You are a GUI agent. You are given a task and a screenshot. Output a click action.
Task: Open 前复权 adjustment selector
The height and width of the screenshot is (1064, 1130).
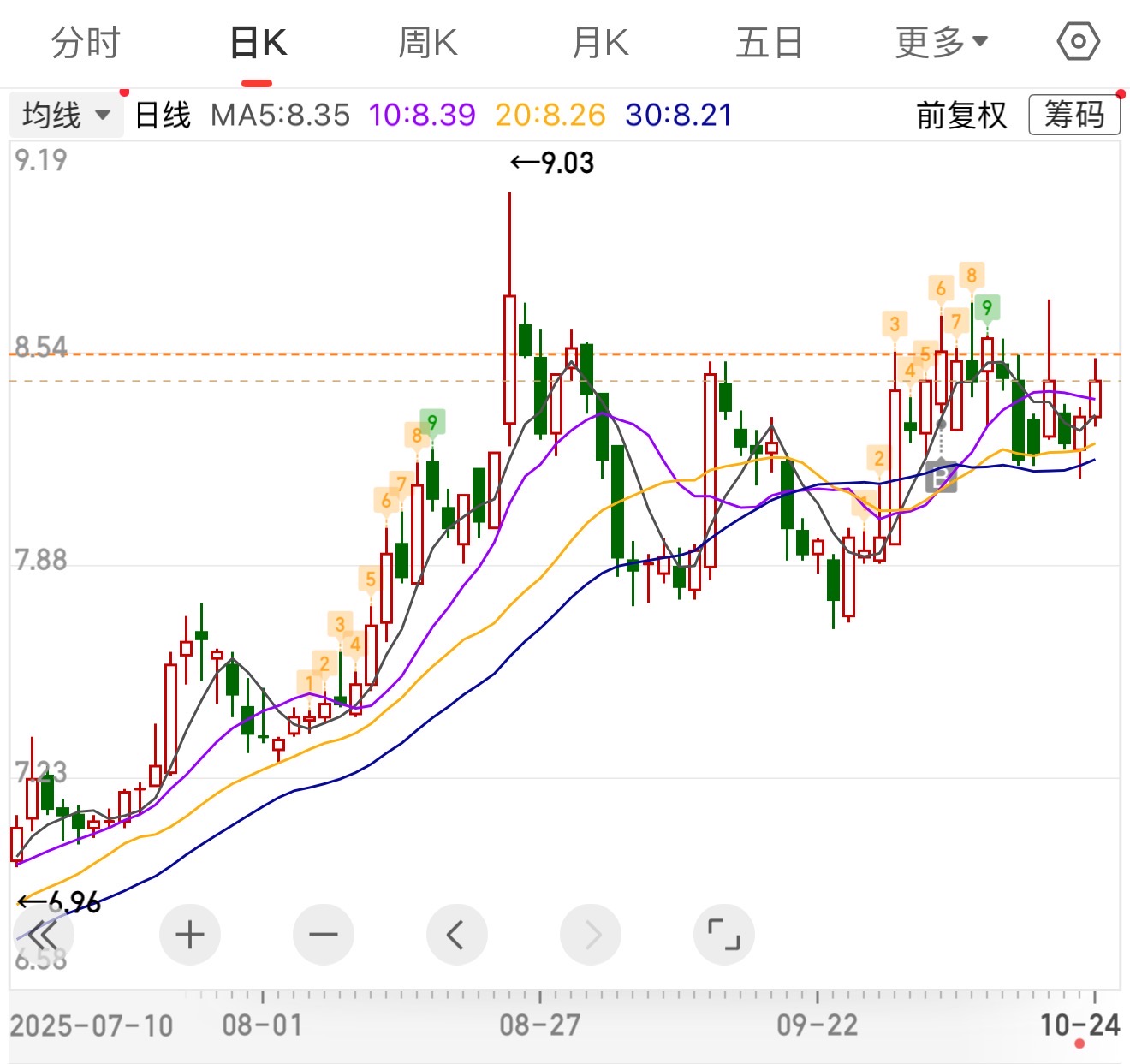point(960,115)
